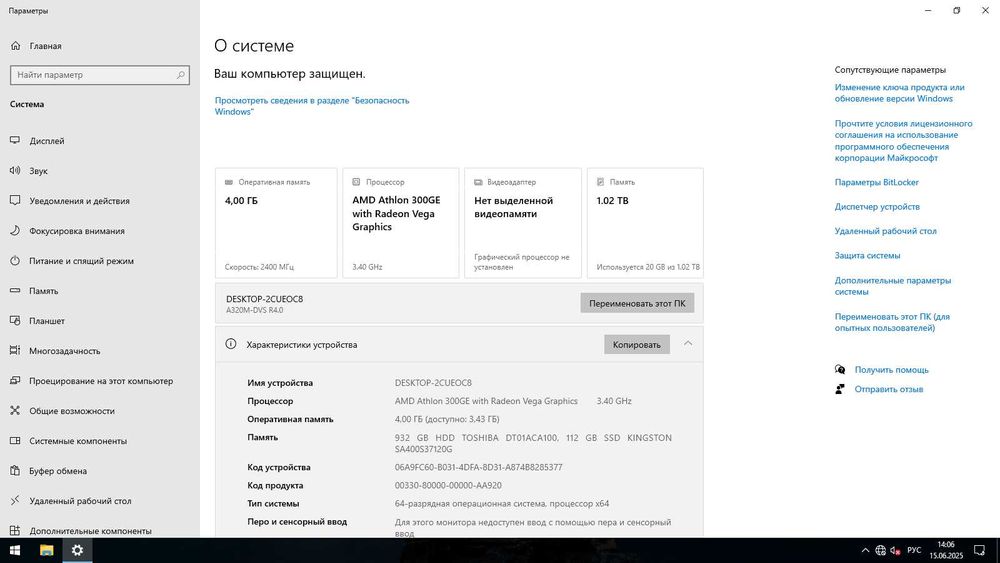Go to Главная settings page
This screenshot has width=1000, height=563.
click(45, 46)
